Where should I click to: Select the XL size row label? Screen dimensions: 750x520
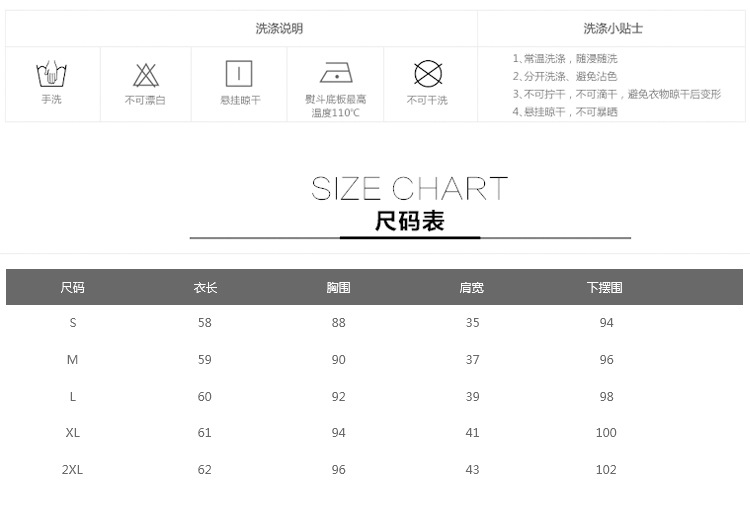[x=72, y=433]
